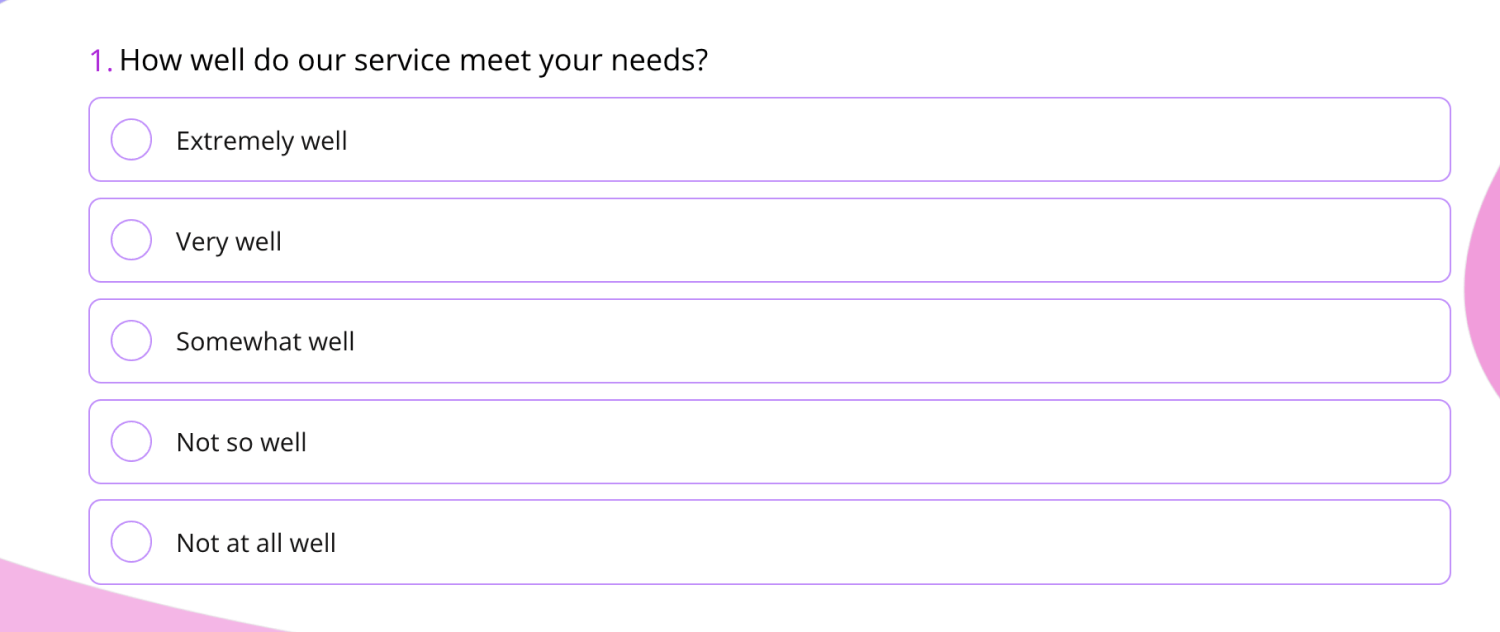1500x632 pixels.
Task: Select the "Extremely well" radio button
Action: coord(131,139)
